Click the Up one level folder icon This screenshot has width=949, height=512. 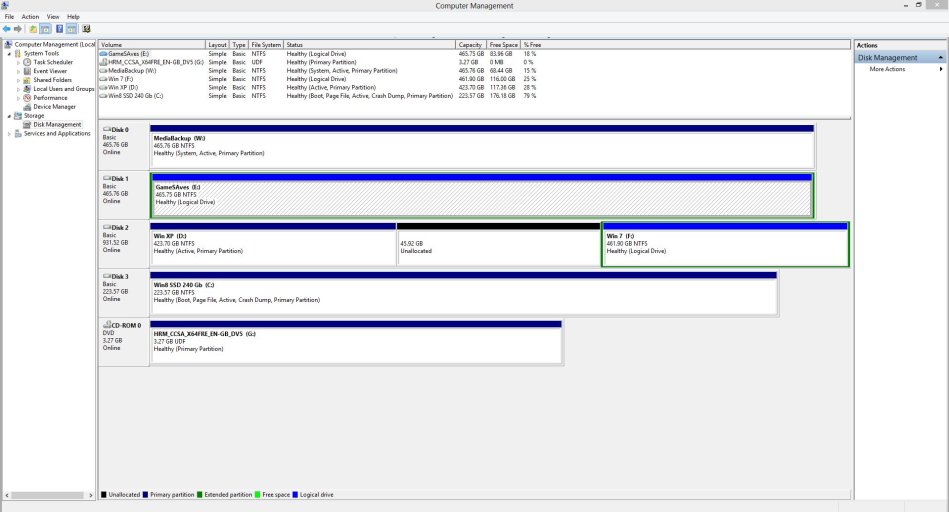[x=33, y=28]
